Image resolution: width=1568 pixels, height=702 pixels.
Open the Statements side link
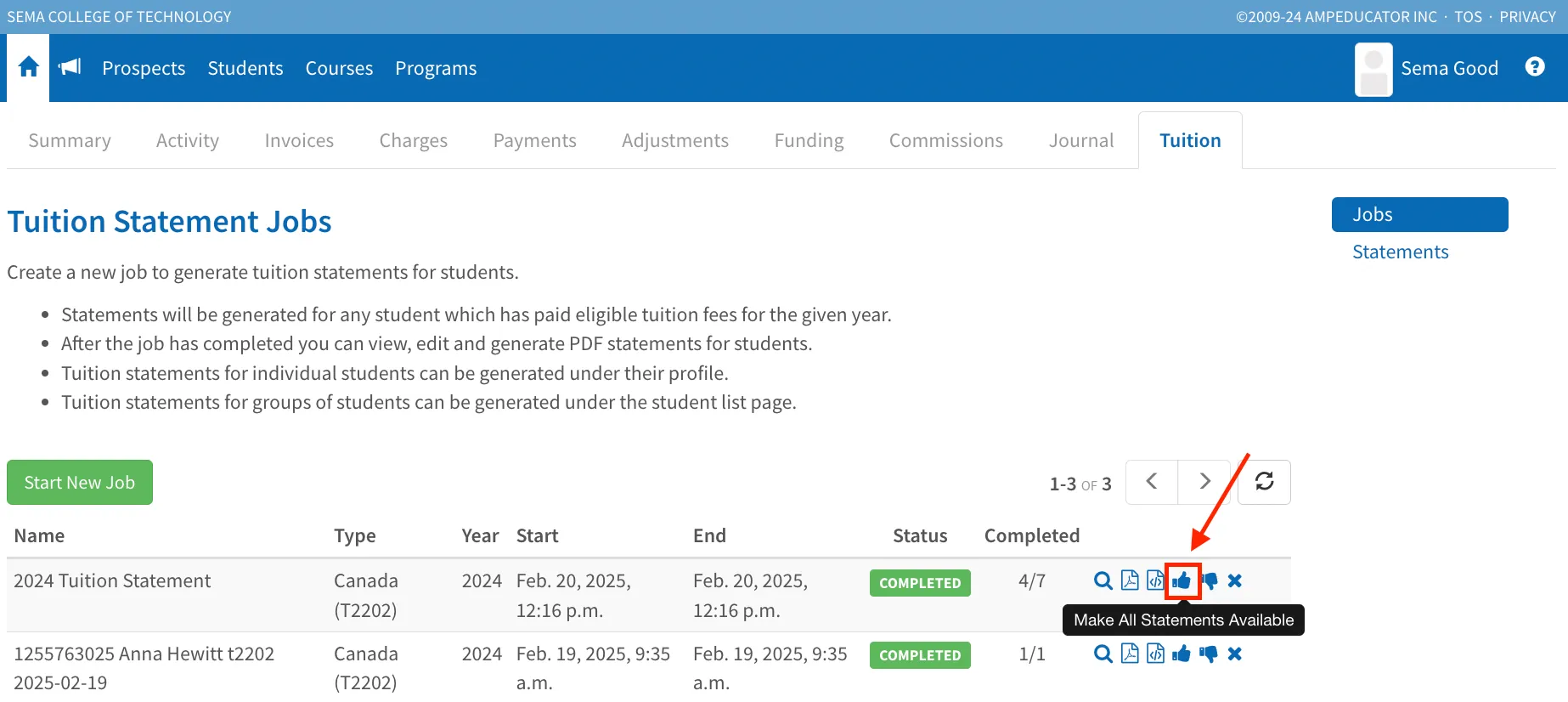click(1401, 252)
